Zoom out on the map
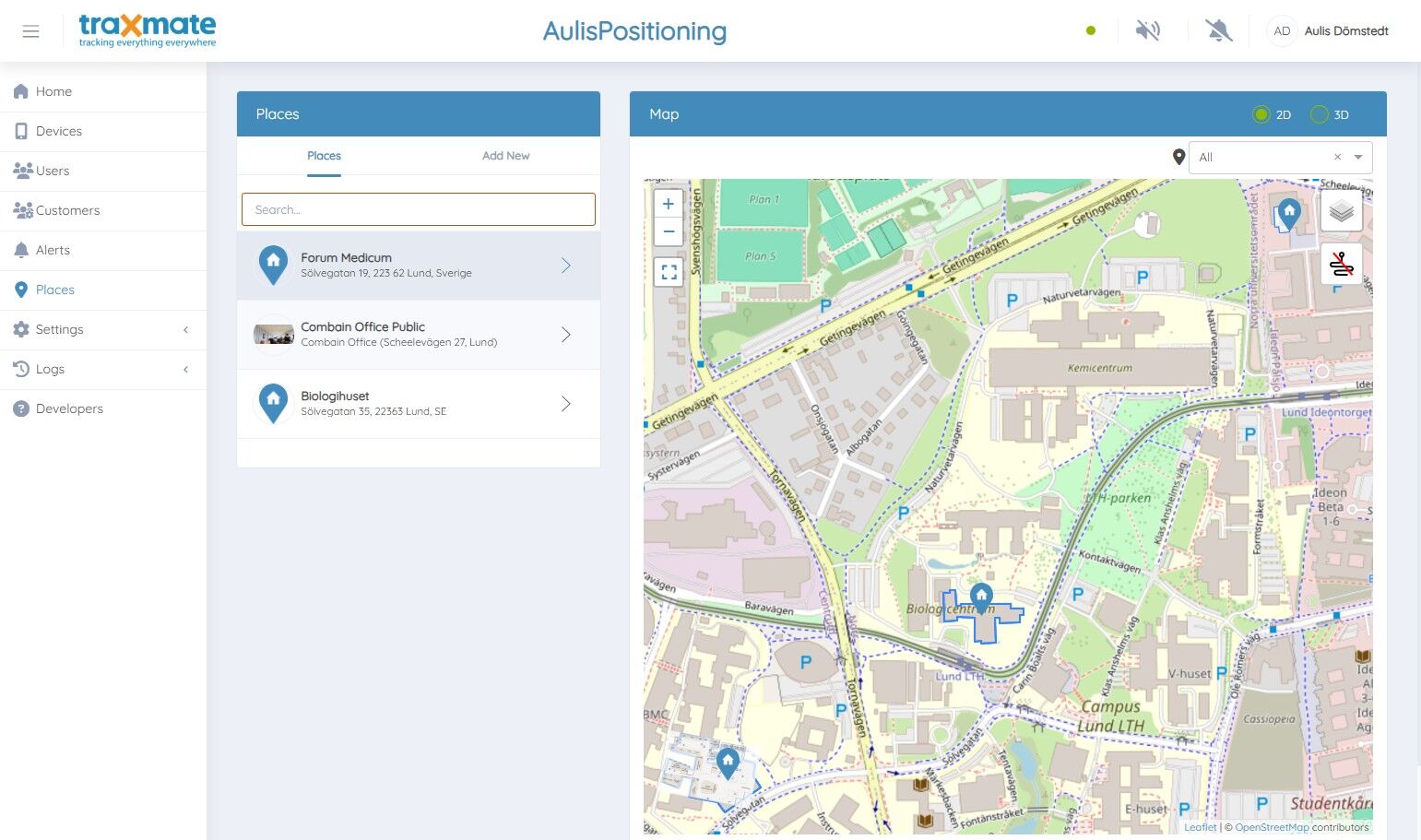The width and height of the screenshot is (1421, 840). point(669,231)
